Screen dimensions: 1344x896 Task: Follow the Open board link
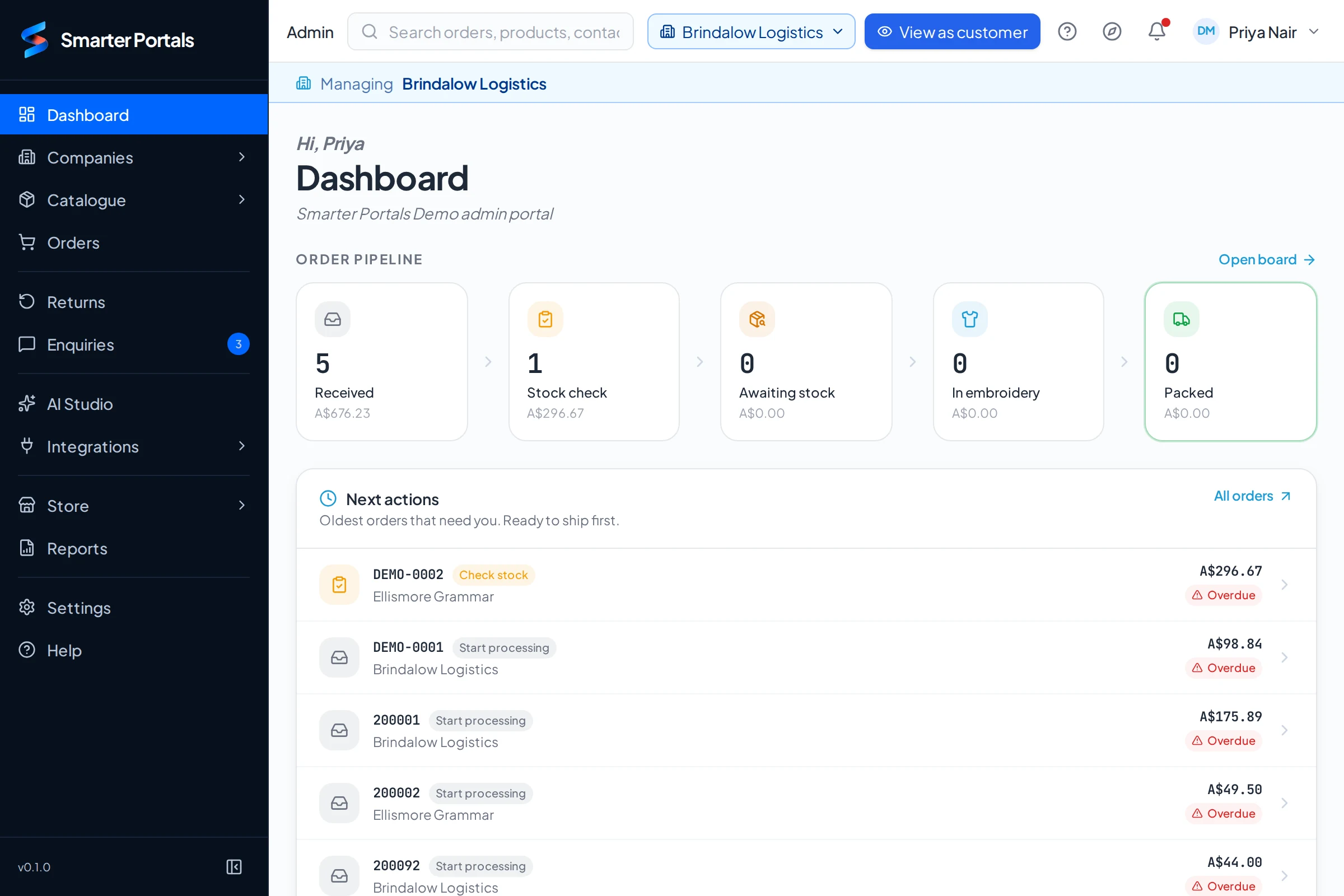pos(1267,259)
